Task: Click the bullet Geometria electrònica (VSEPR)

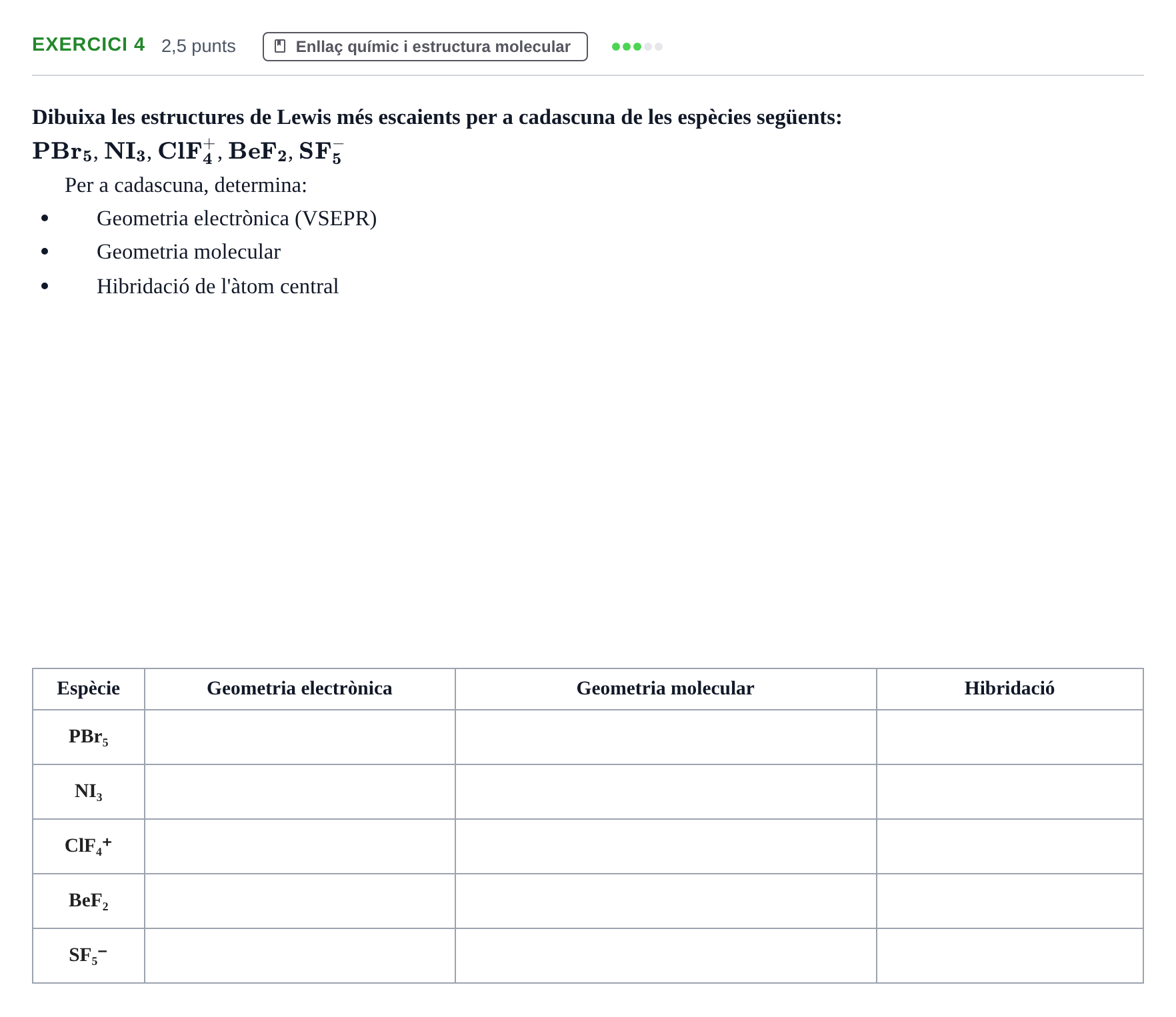Action: [x=237, y=219]
